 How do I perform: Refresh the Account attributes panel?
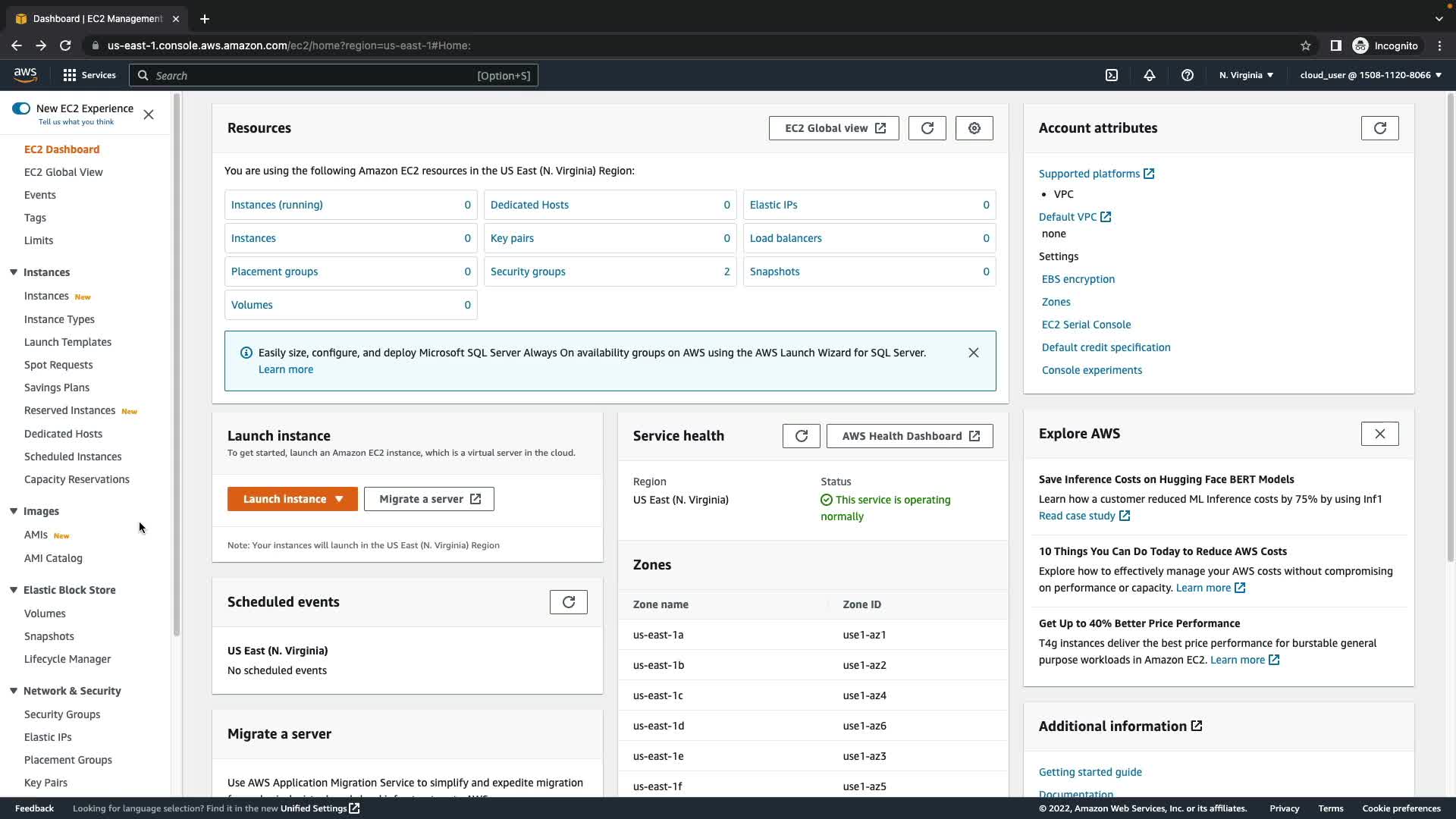[1379, 128]
